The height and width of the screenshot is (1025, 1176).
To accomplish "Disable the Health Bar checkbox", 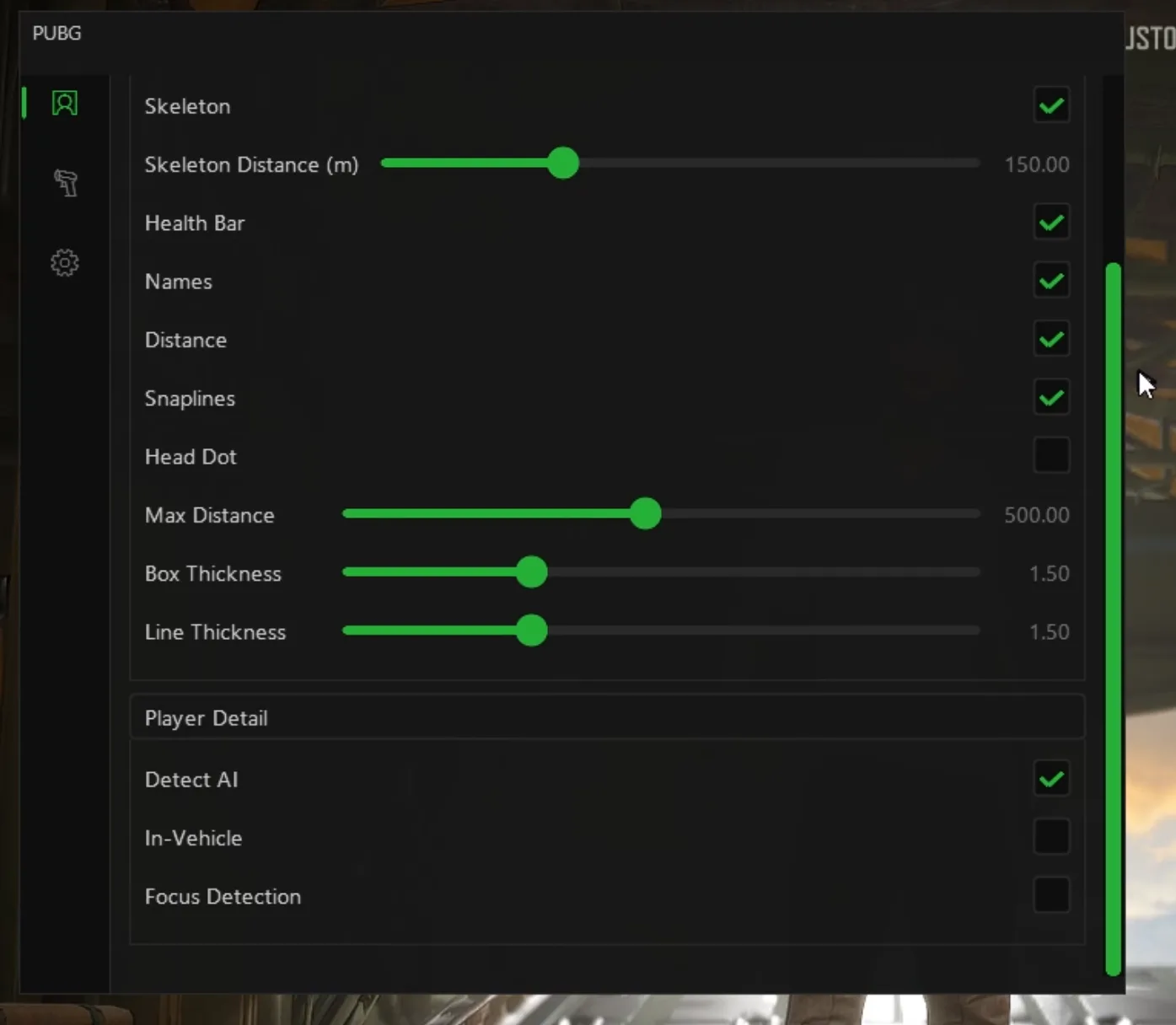I will (1051, 223).
